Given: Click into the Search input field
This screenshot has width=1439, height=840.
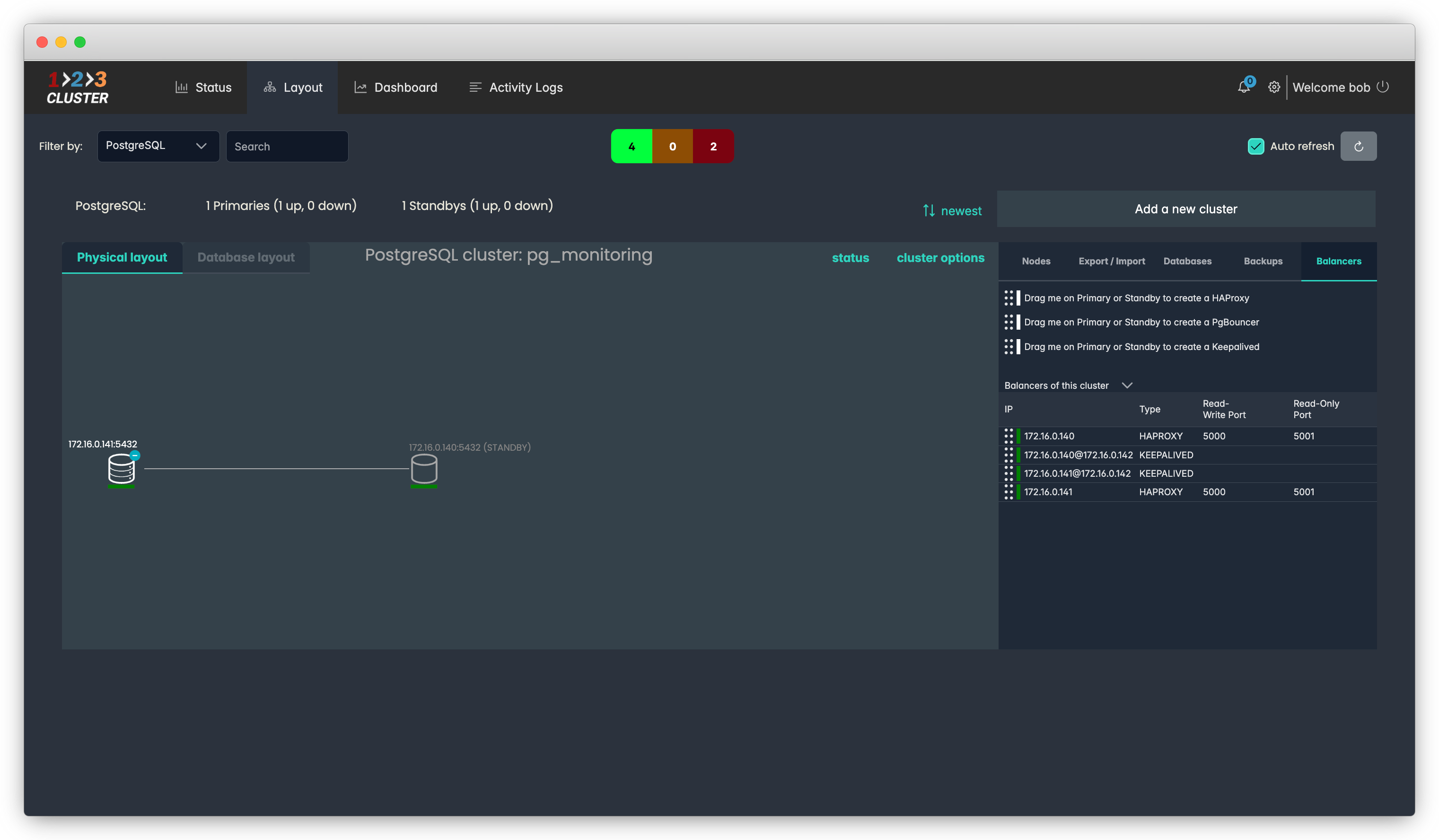Looking at the screenshot, I should [287, 146].
